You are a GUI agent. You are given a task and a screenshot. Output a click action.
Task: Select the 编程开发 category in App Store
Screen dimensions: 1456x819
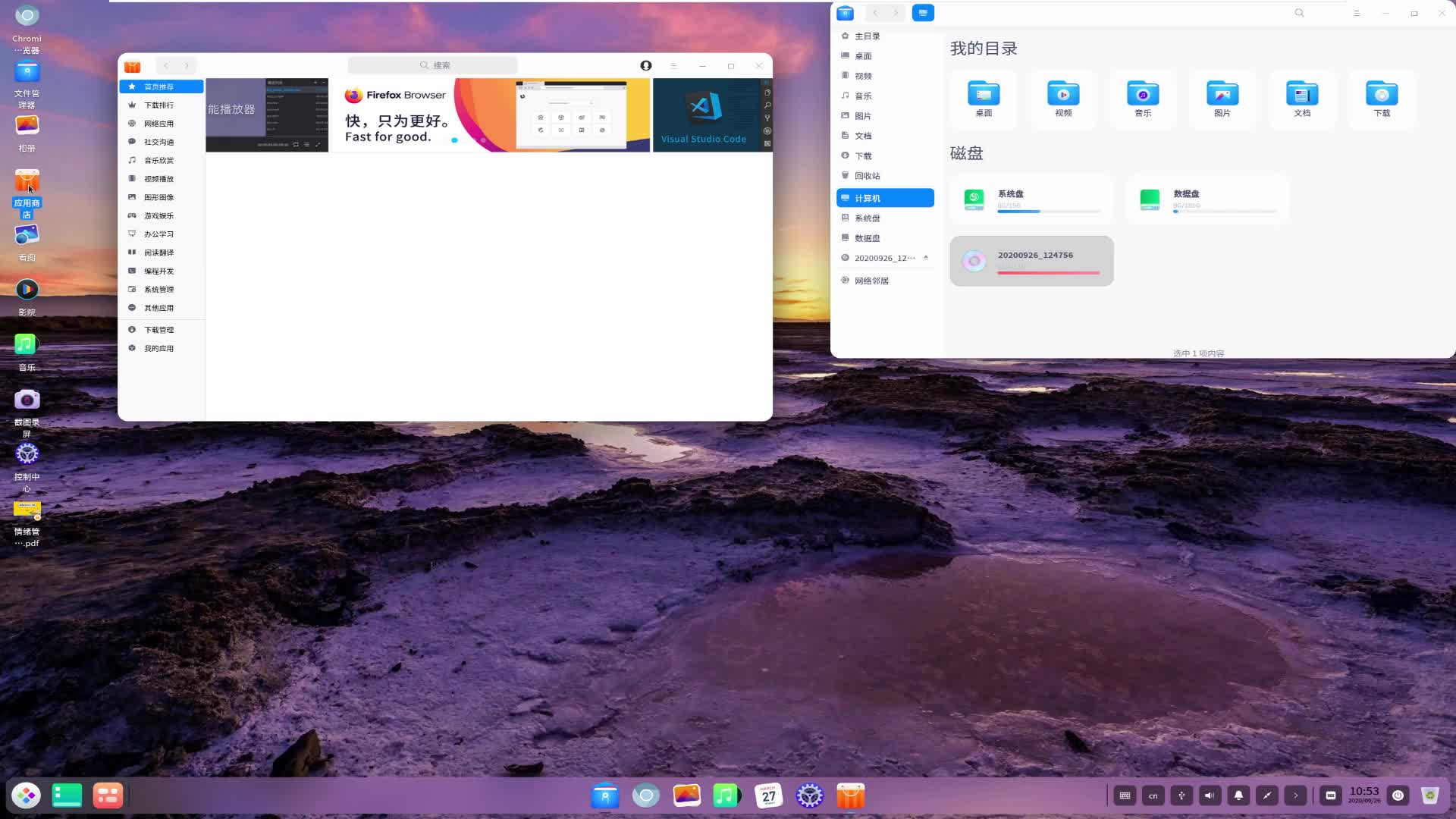click(x=160, y=271)
